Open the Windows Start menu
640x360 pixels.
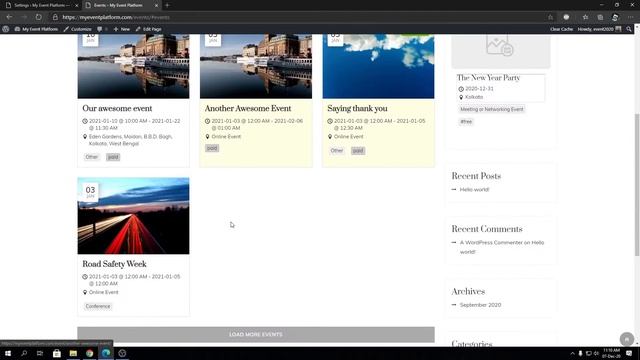(x=8, y=353)
